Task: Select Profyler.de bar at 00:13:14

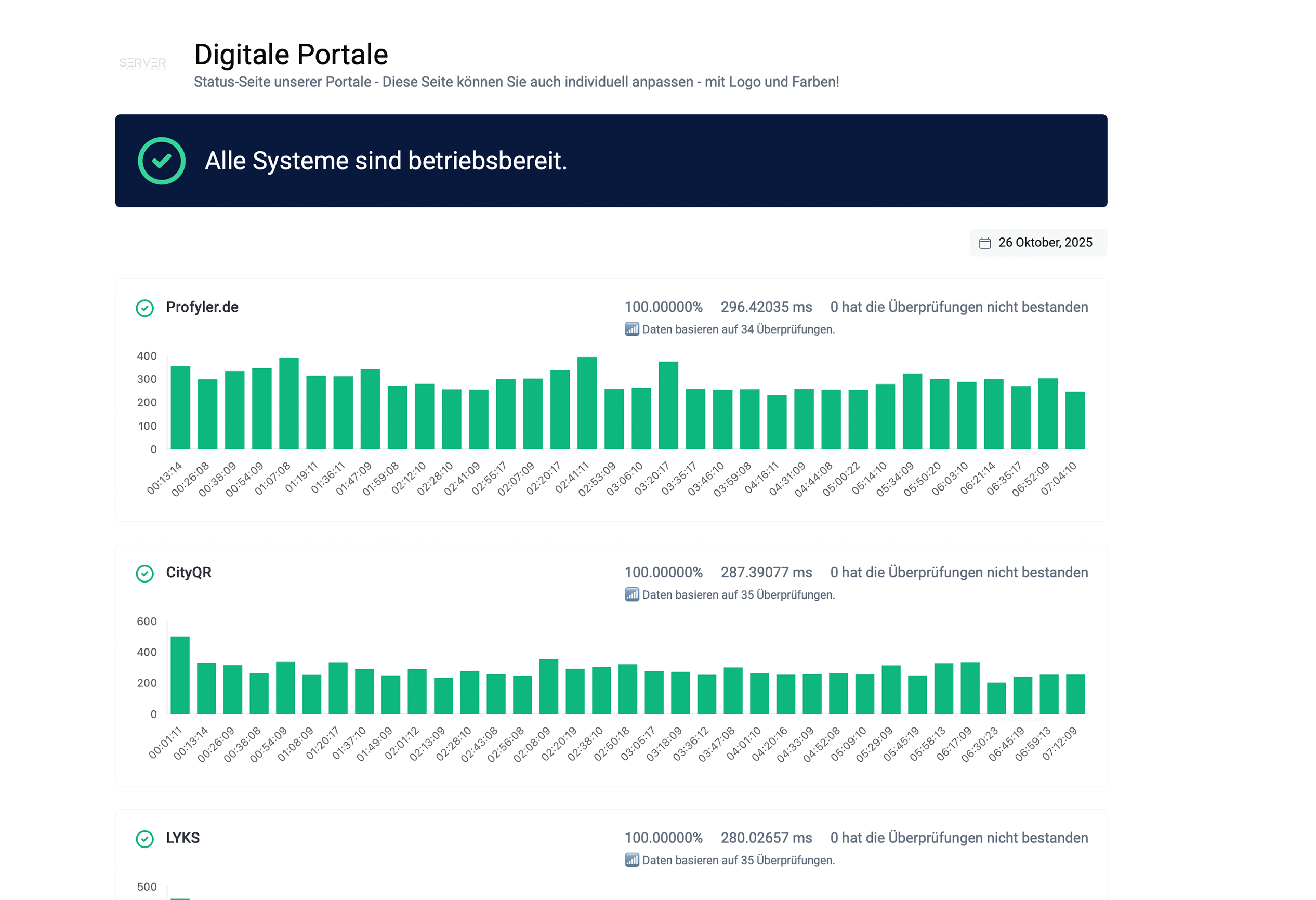Action: pos(180,407)
